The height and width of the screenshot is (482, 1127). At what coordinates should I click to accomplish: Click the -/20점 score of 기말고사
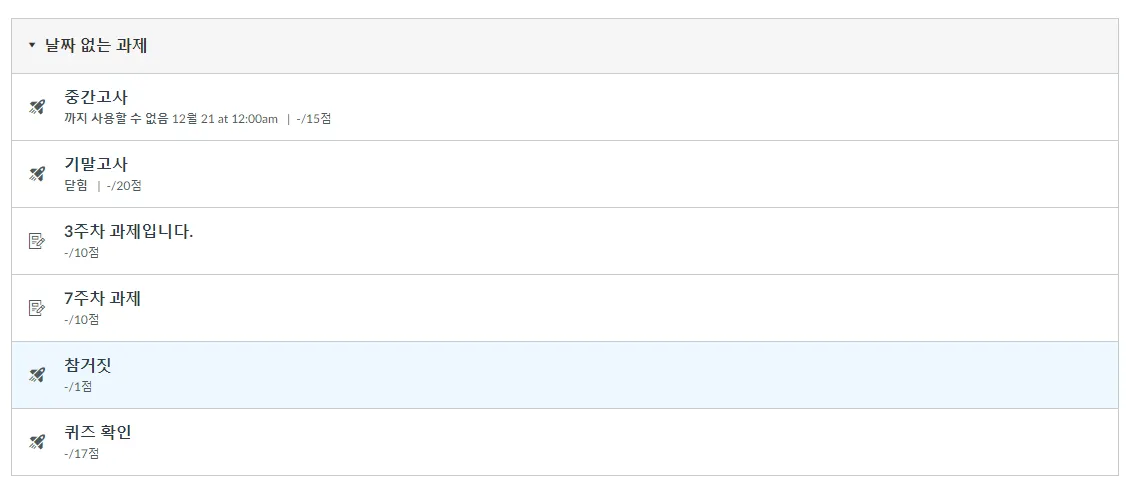(x=124, y=186)
